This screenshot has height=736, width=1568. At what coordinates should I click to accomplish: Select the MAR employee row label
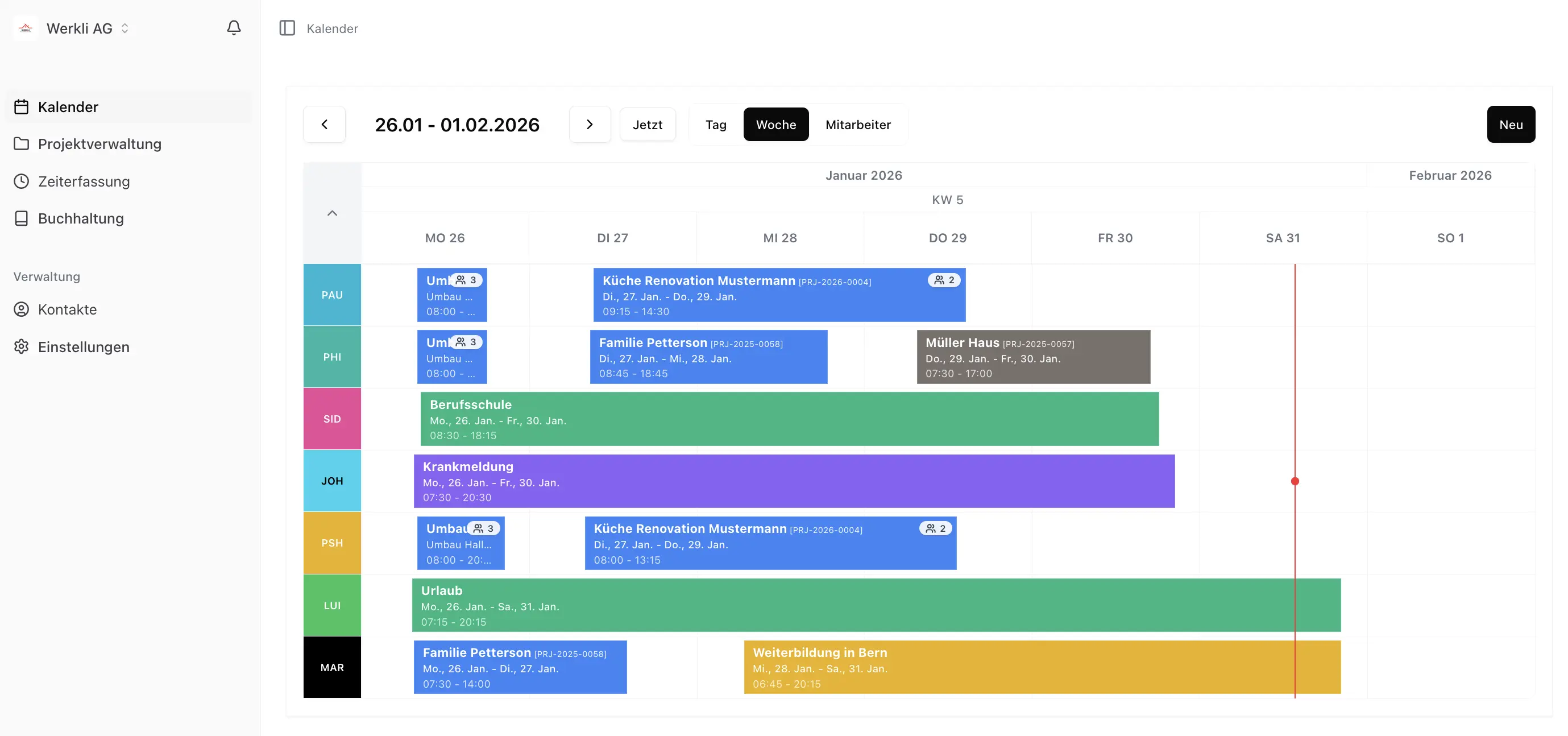[x=333, y=668]
